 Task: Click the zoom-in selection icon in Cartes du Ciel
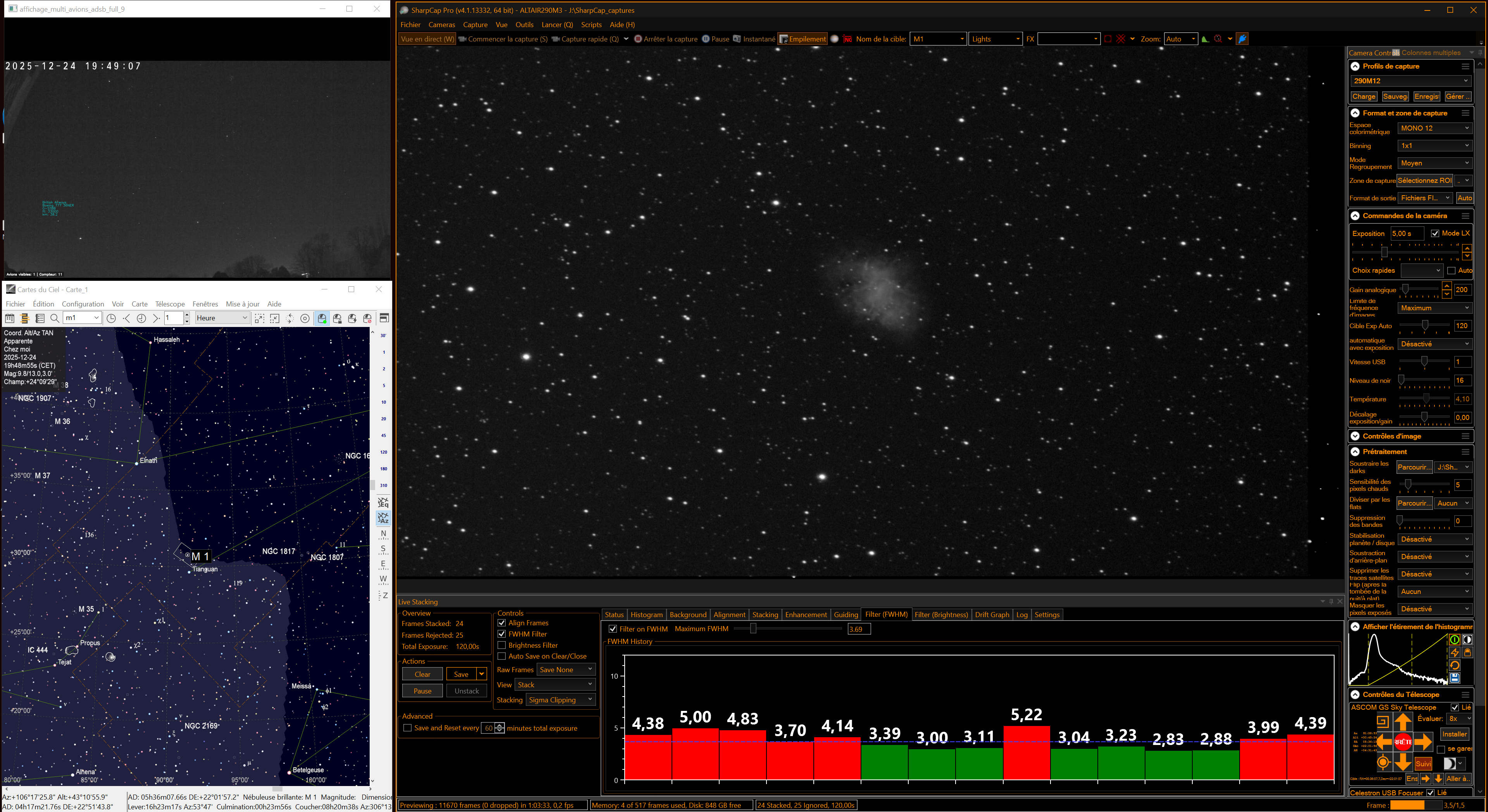click(x=259, y=318)
